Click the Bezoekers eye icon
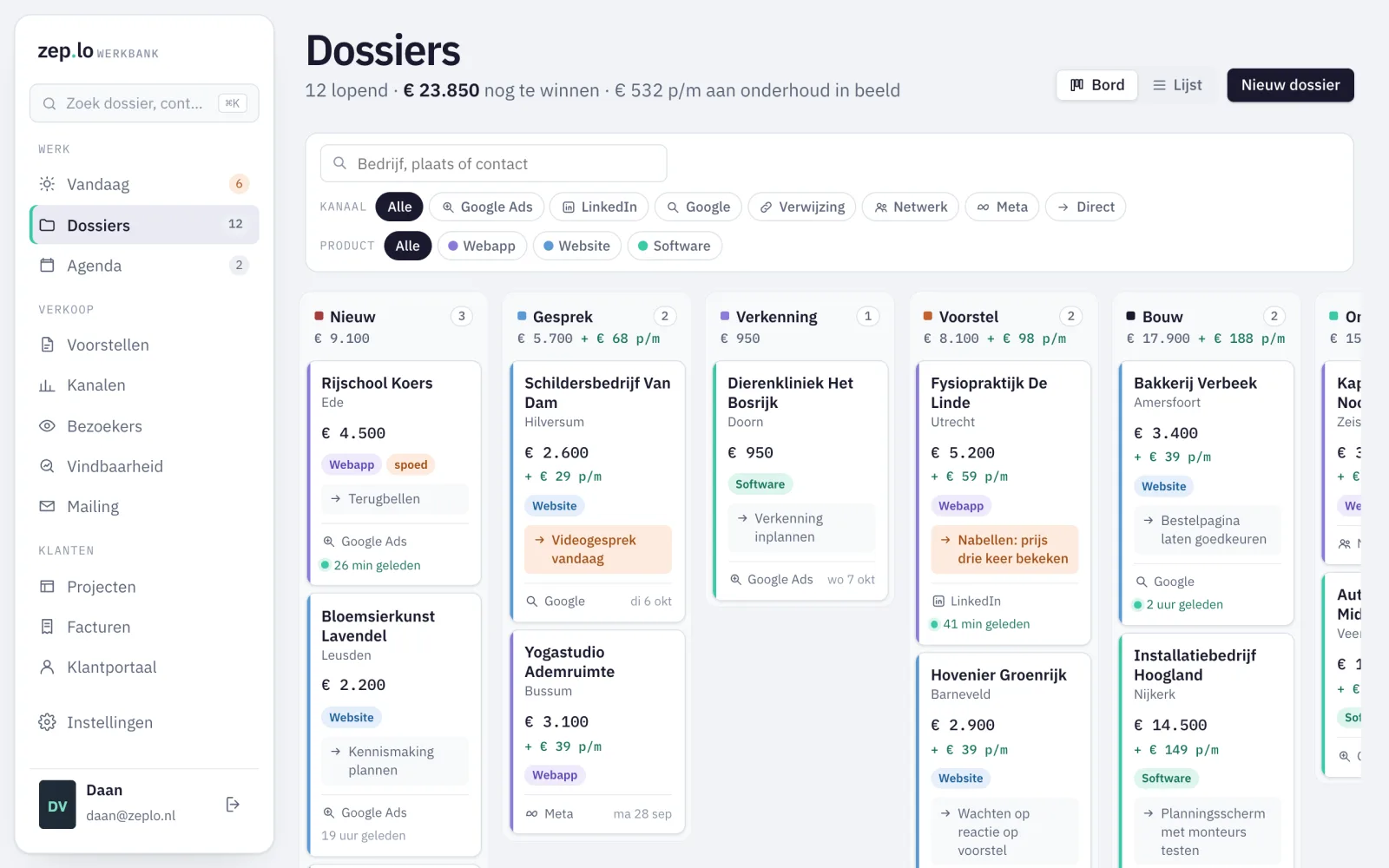Image resolution: width=1389 pixels, height=868 pixels. point(48,426)
